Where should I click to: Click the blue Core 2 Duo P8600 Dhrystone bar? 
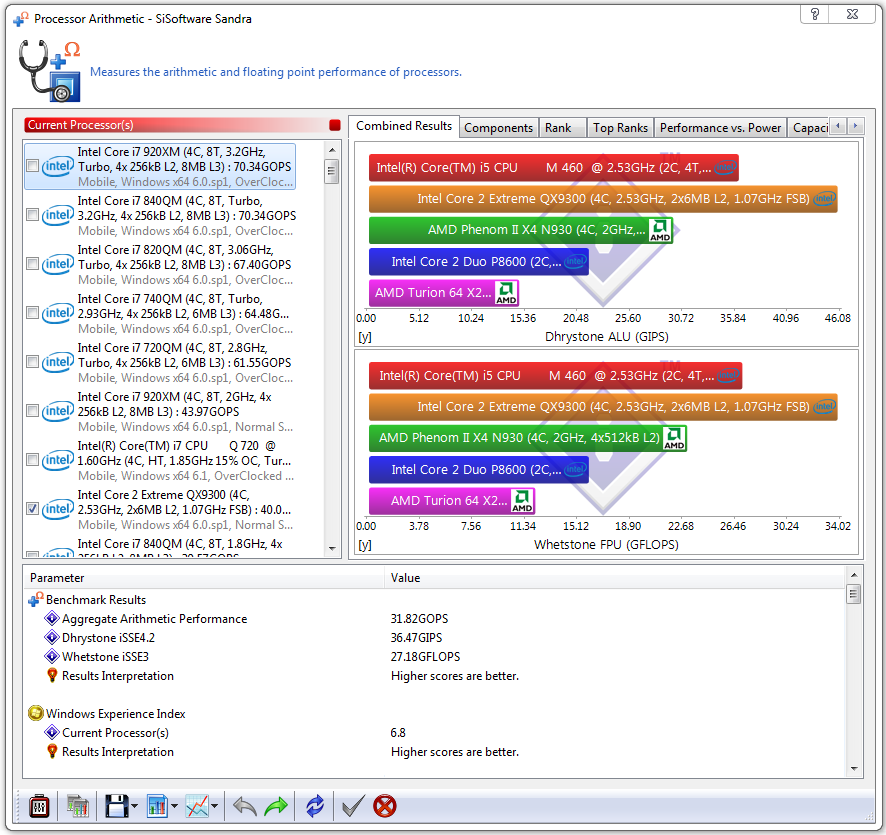tap(479, 262)
